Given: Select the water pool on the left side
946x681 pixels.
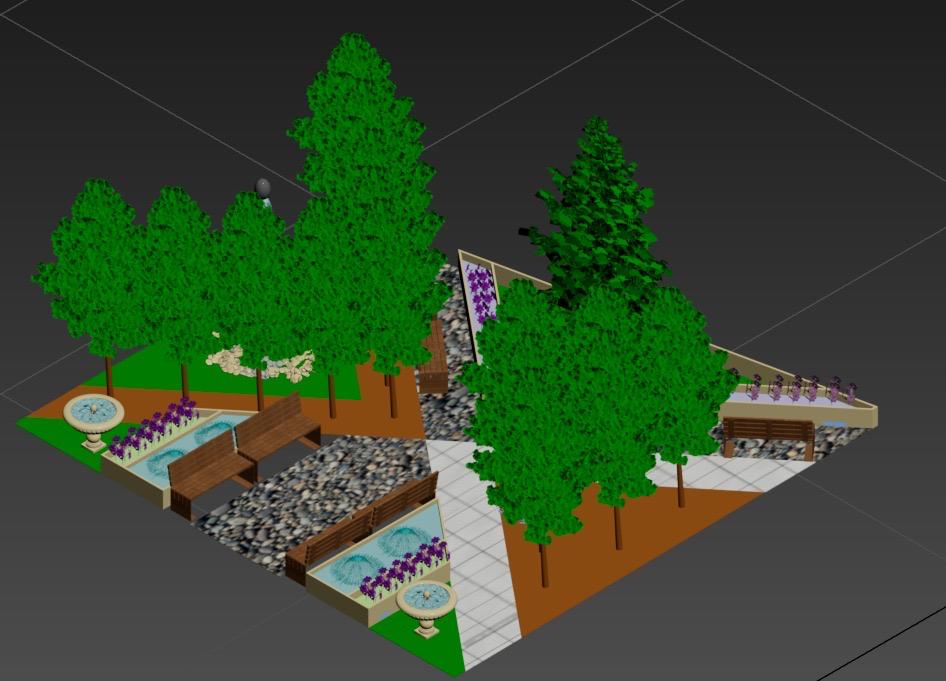Looking at the screenshot, I should (x=185, y=447).
